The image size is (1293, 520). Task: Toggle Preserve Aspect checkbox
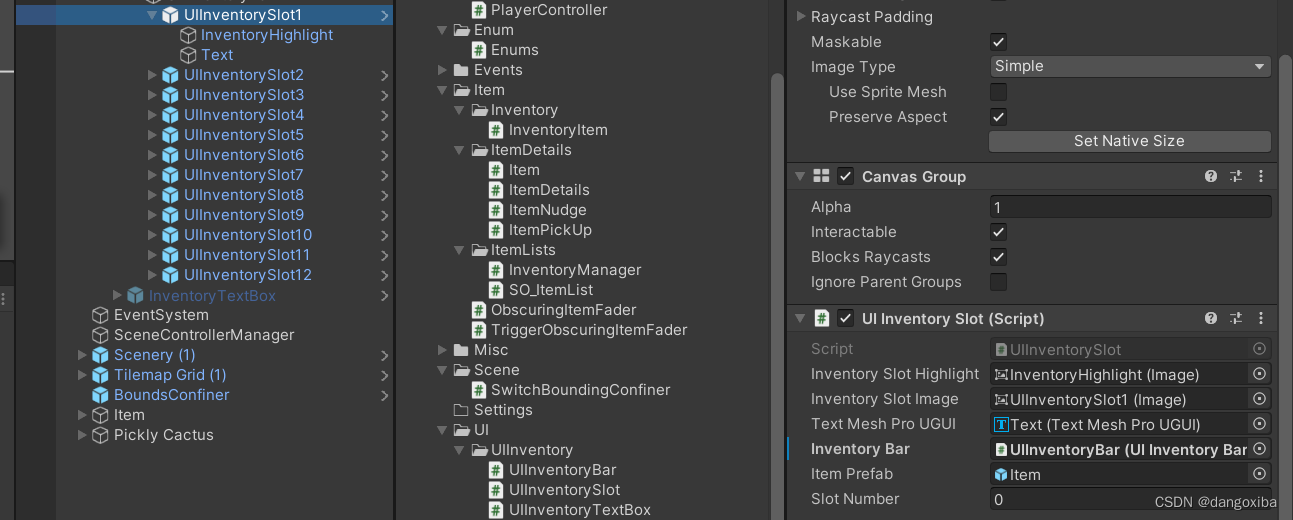pos(998,117)
